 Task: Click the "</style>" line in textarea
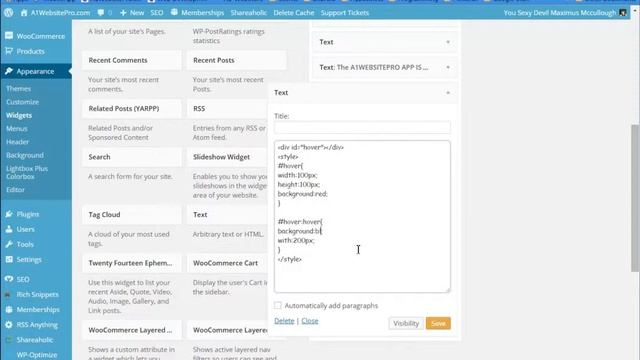click(289, 259)
